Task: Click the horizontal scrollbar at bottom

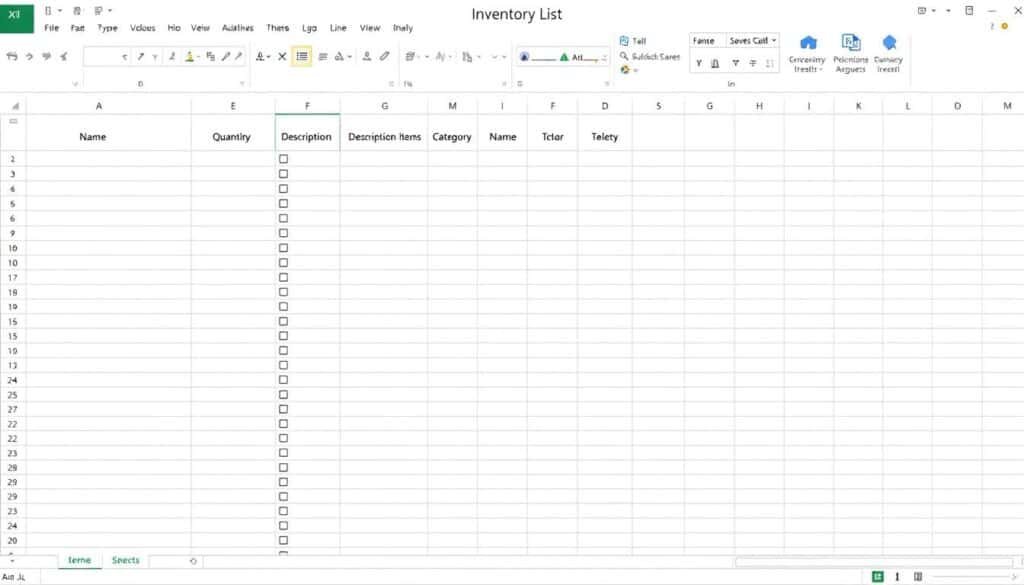Action: pyautogui.click(x=874, y=562)
